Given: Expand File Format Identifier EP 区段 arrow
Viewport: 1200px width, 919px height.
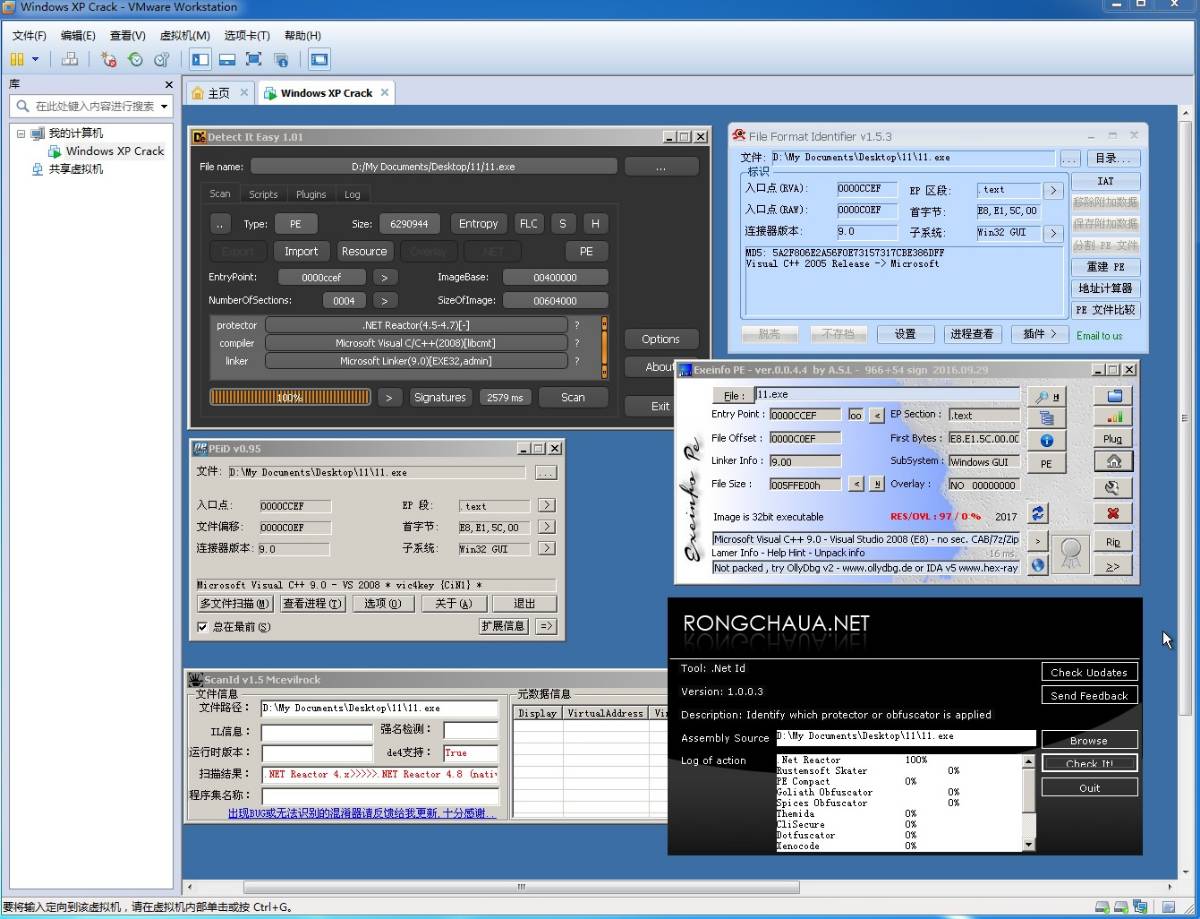Looking at the screenshot, I should 1052,189.
